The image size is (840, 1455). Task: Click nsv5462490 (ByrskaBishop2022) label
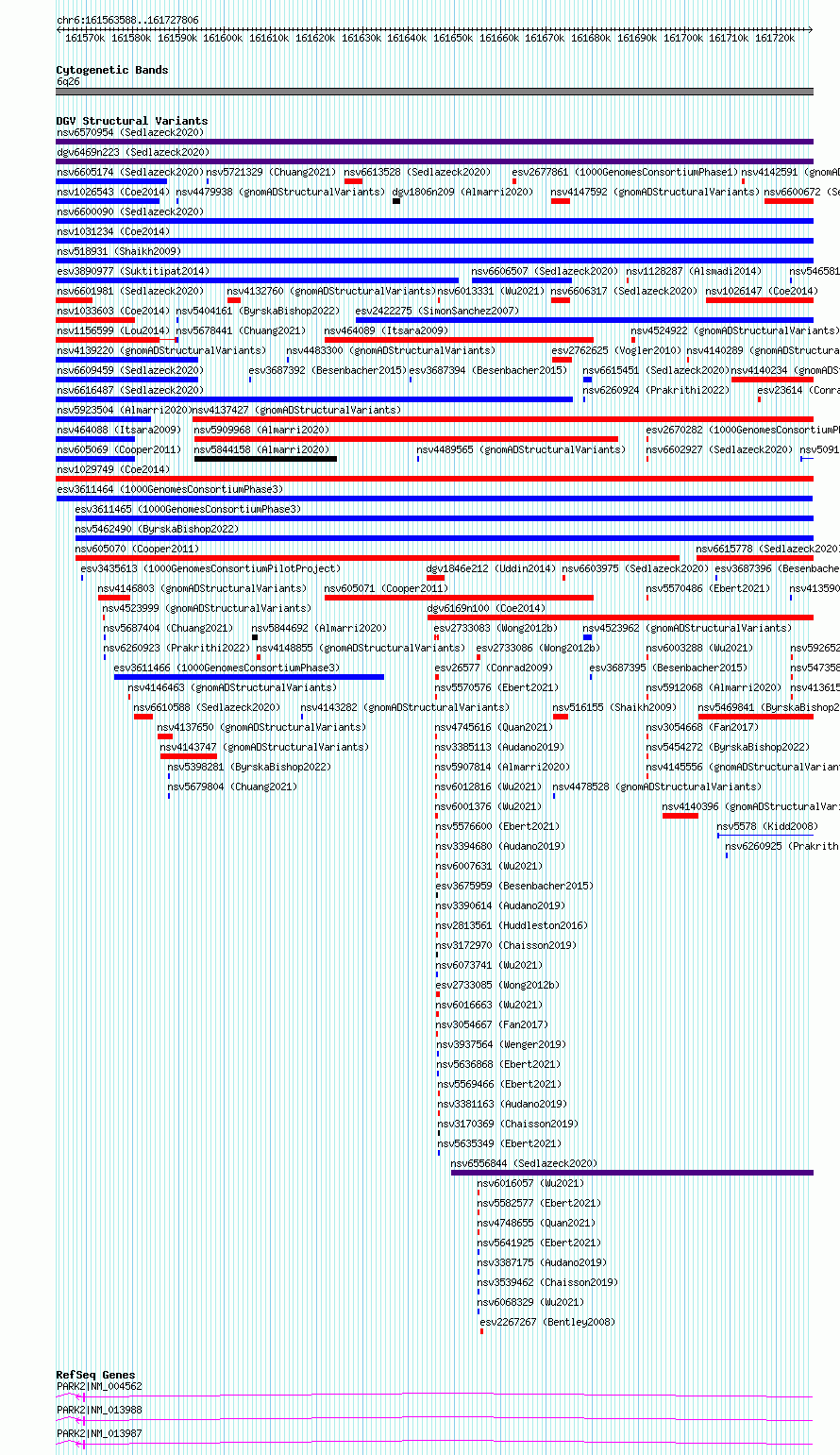[x=157, y=529]
